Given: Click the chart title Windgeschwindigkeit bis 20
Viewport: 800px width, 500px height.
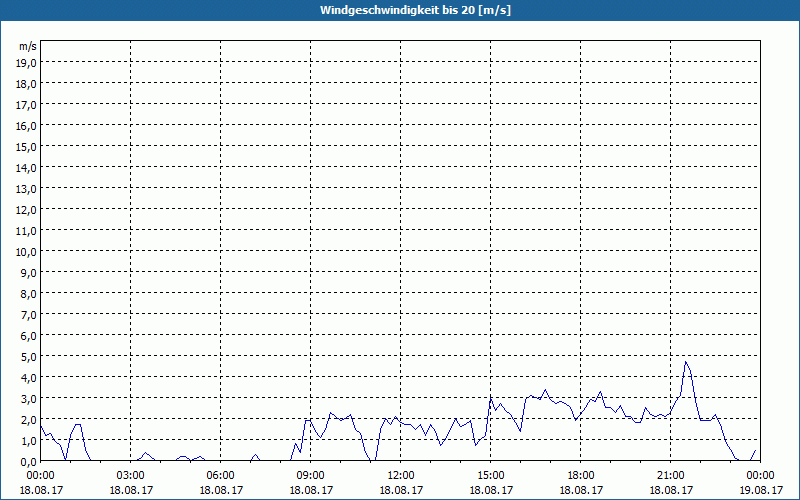Looking at the screenshot, I should point(400,10).
